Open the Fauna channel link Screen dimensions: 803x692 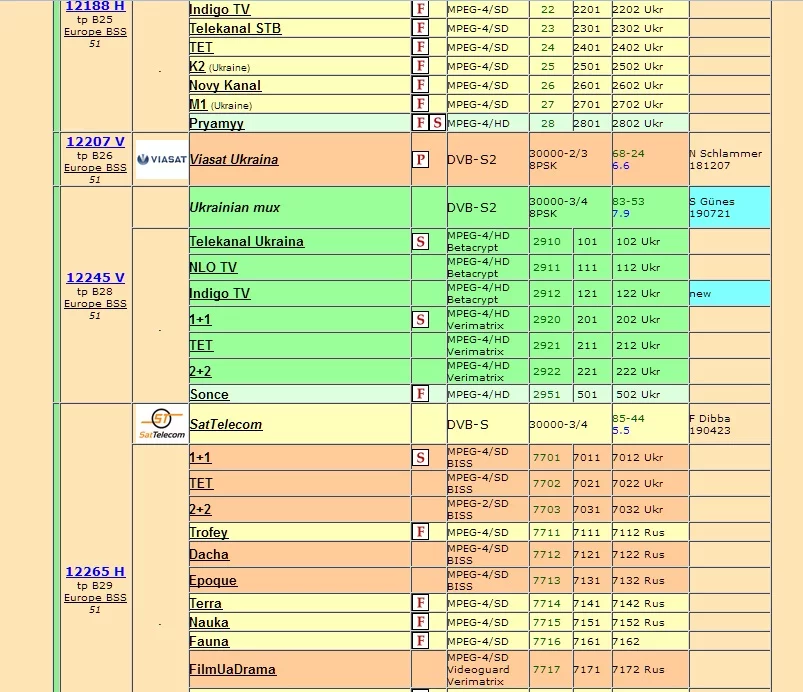coord(209,641)
